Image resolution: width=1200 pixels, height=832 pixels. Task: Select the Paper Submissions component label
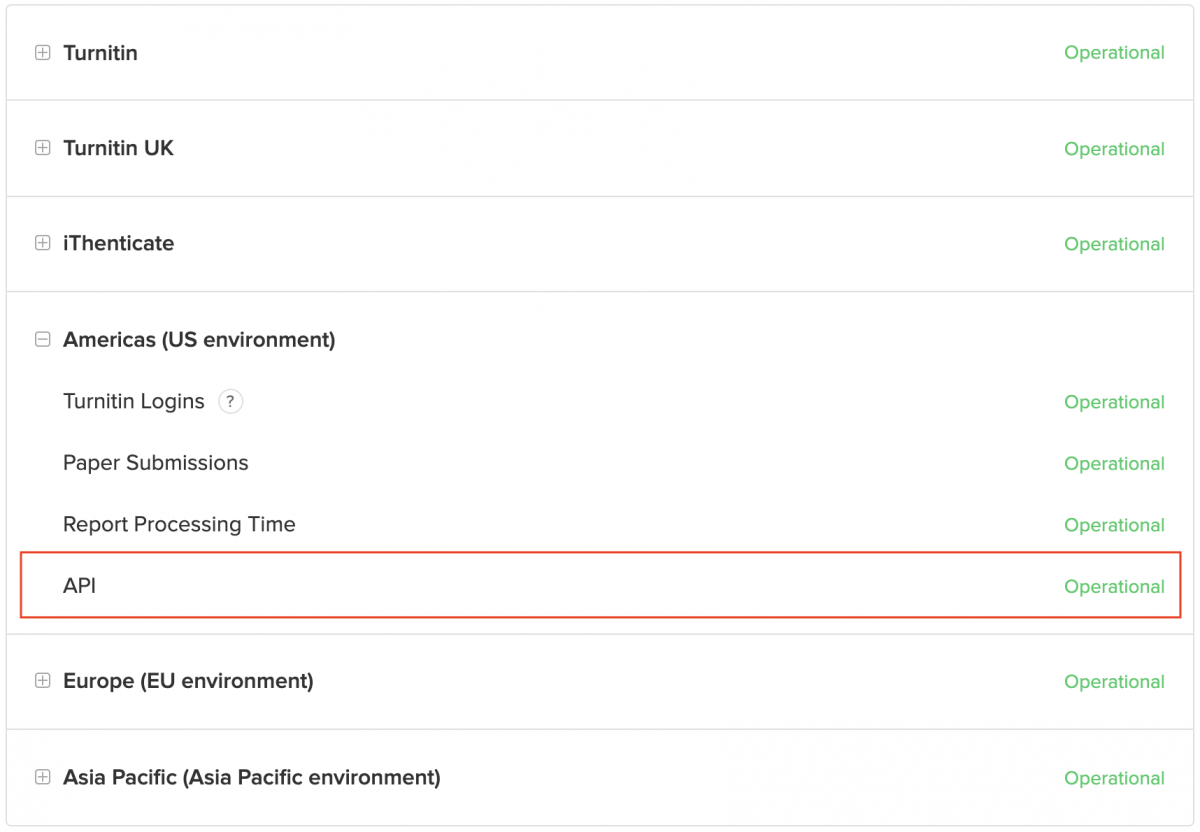coord(155,463)
